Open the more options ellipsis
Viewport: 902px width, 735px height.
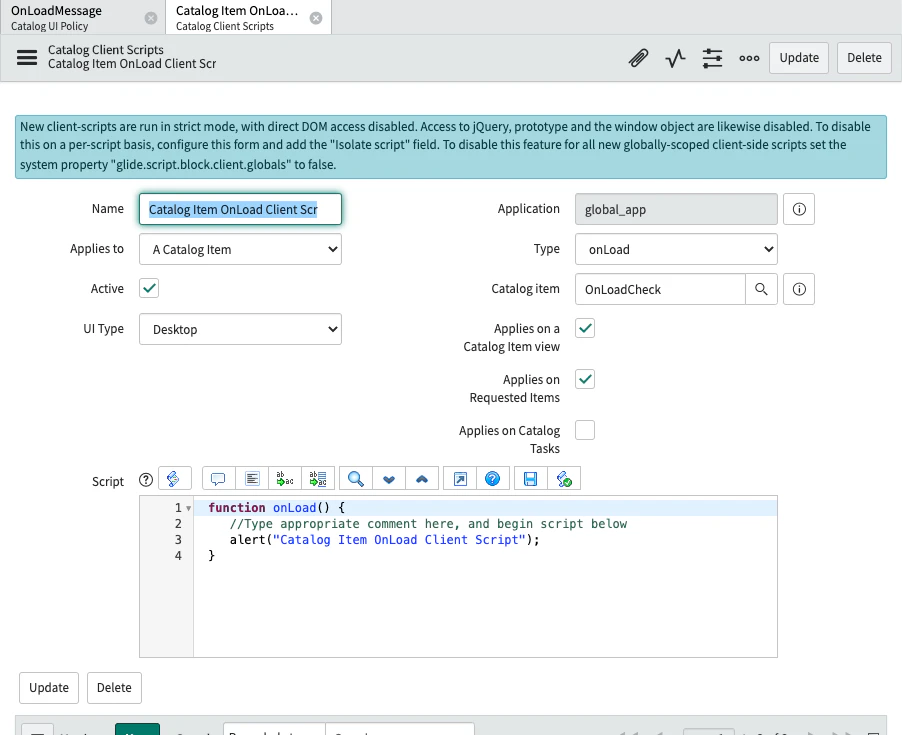pos(749,58)
